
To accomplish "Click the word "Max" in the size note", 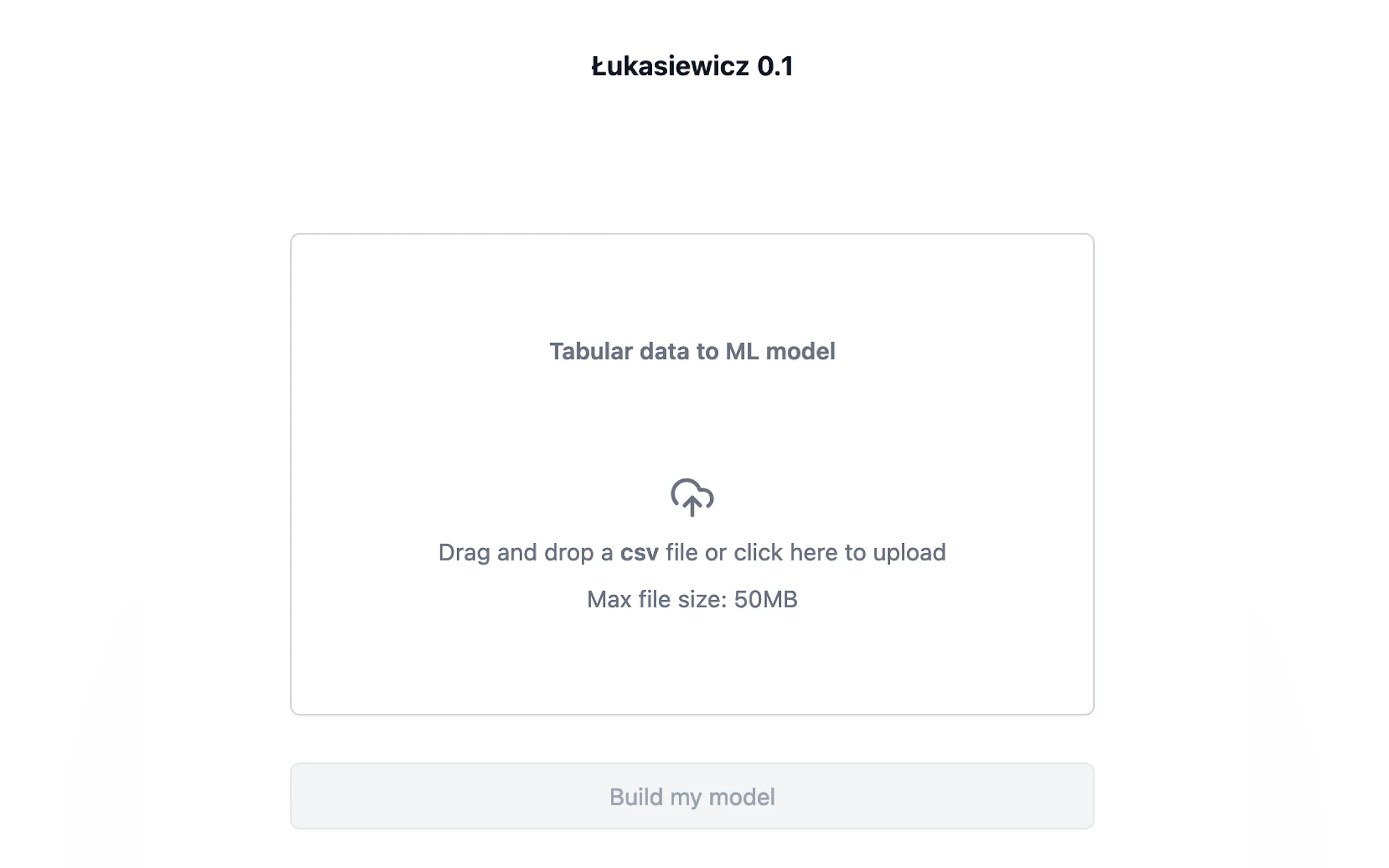I will coord(609,600).
